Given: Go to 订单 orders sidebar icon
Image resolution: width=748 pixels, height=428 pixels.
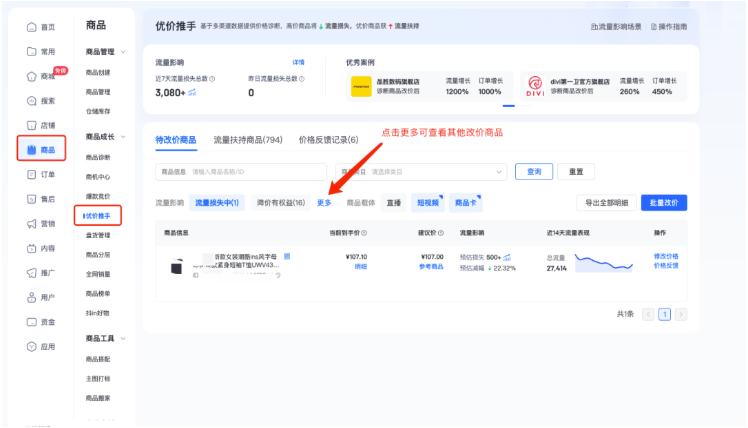Looking at the screenshot, I should 32,174.
